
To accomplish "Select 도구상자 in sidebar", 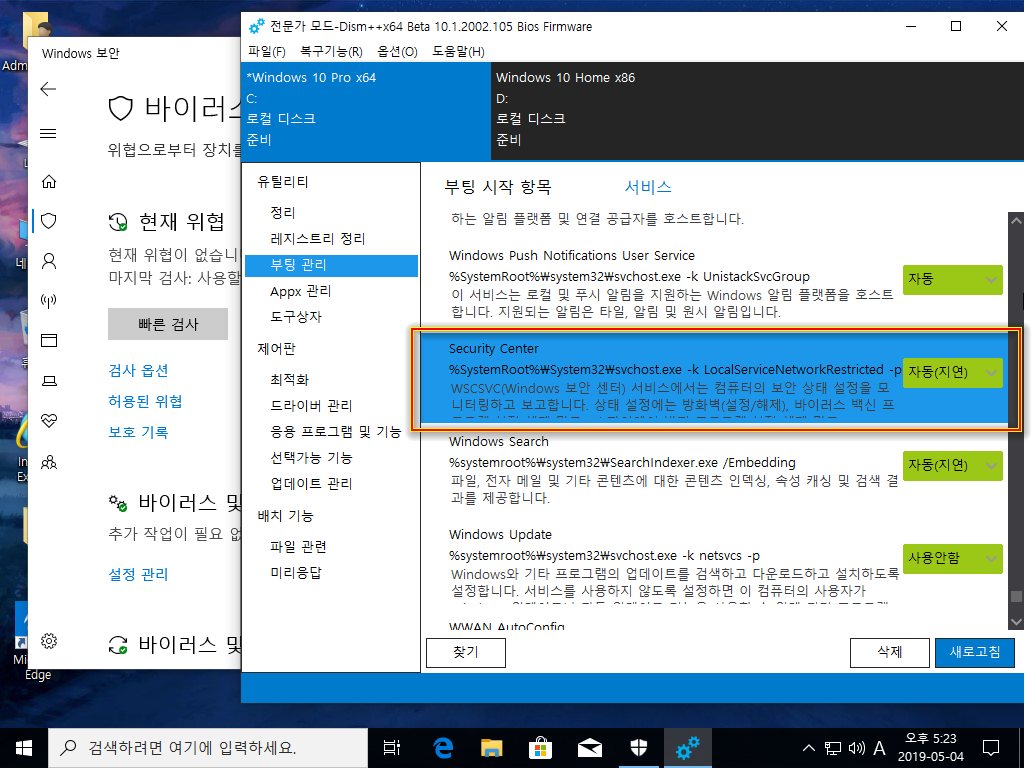I will tap(296, 316).
